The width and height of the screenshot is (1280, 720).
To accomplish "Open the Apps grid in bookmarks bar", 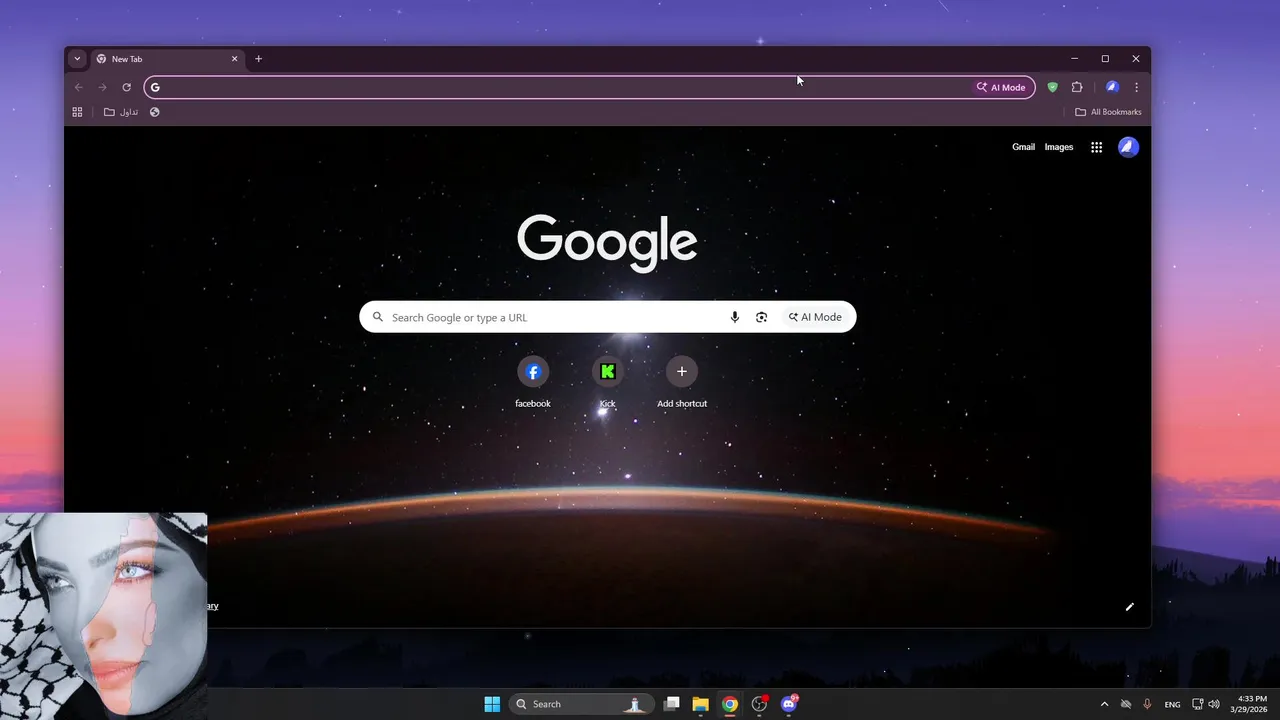I will coord(77,112).
